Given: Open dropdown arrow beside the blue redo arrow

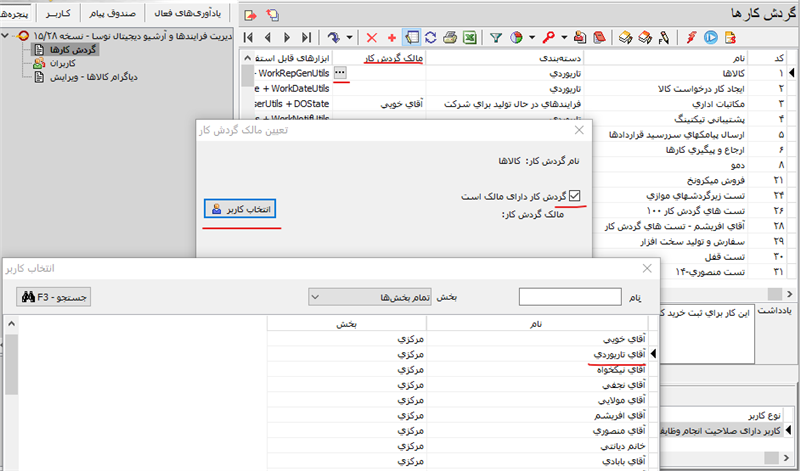Looking at the screenshot, I should (349, 38).
